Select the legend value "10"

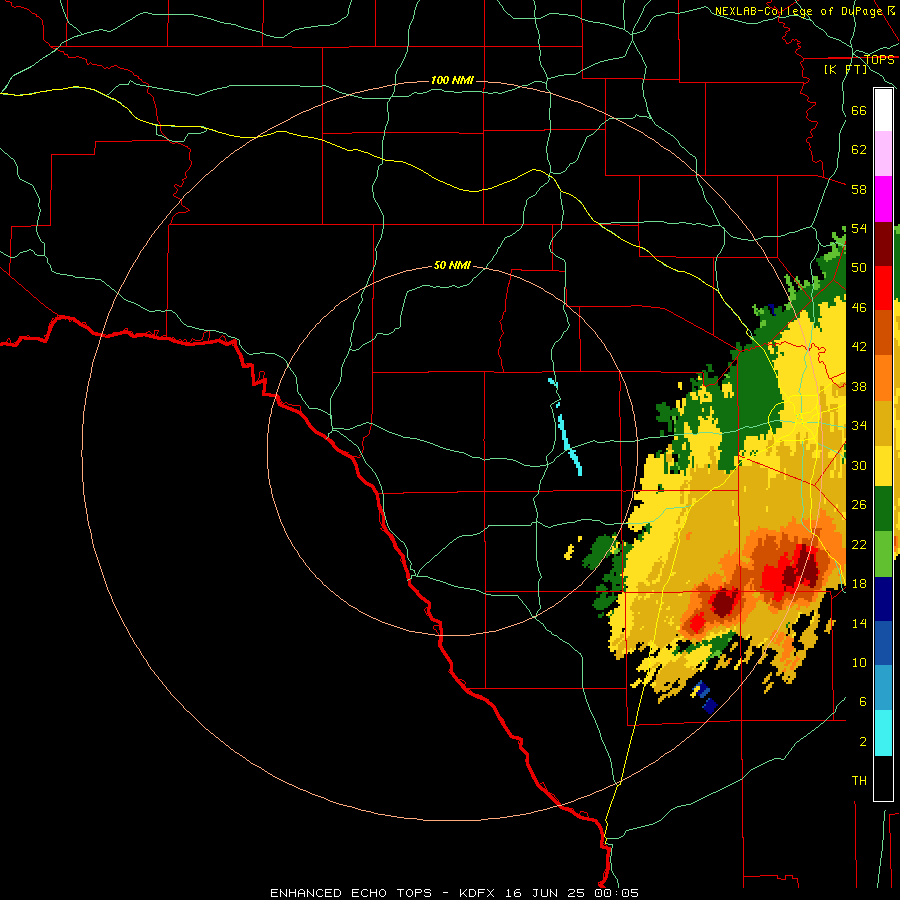tap(859, 662)
